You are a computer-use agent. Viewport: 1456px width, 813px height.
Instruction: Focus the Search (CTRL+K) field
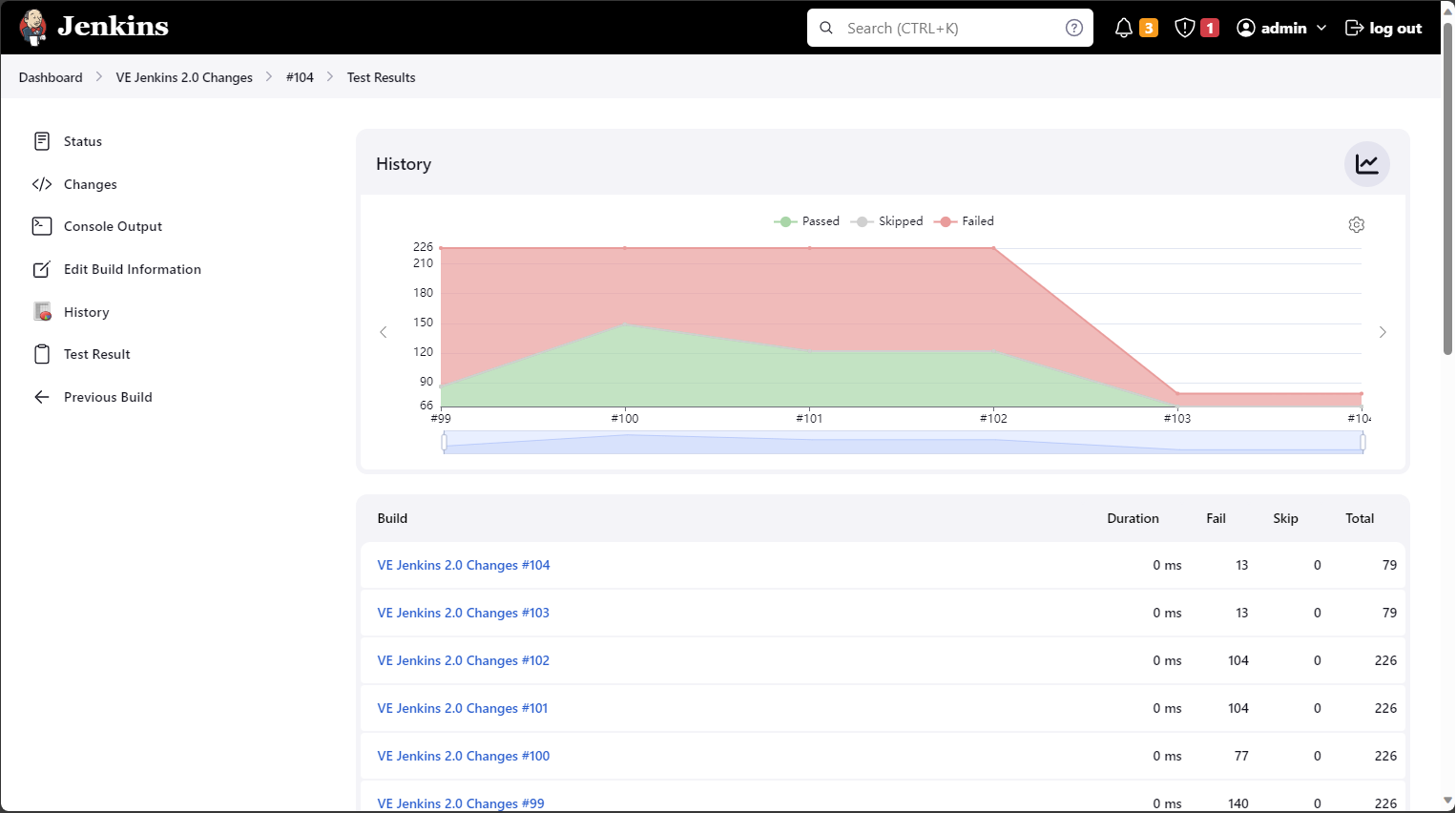(x=950, y=29)
